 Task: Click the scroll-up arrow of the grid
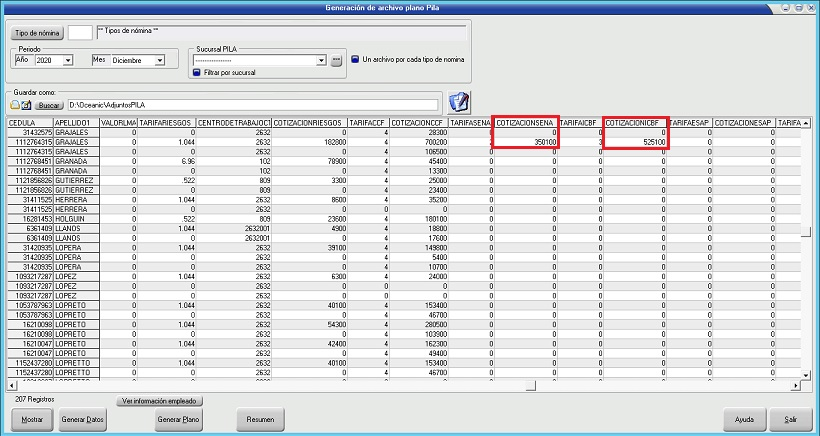click(807, 122)
